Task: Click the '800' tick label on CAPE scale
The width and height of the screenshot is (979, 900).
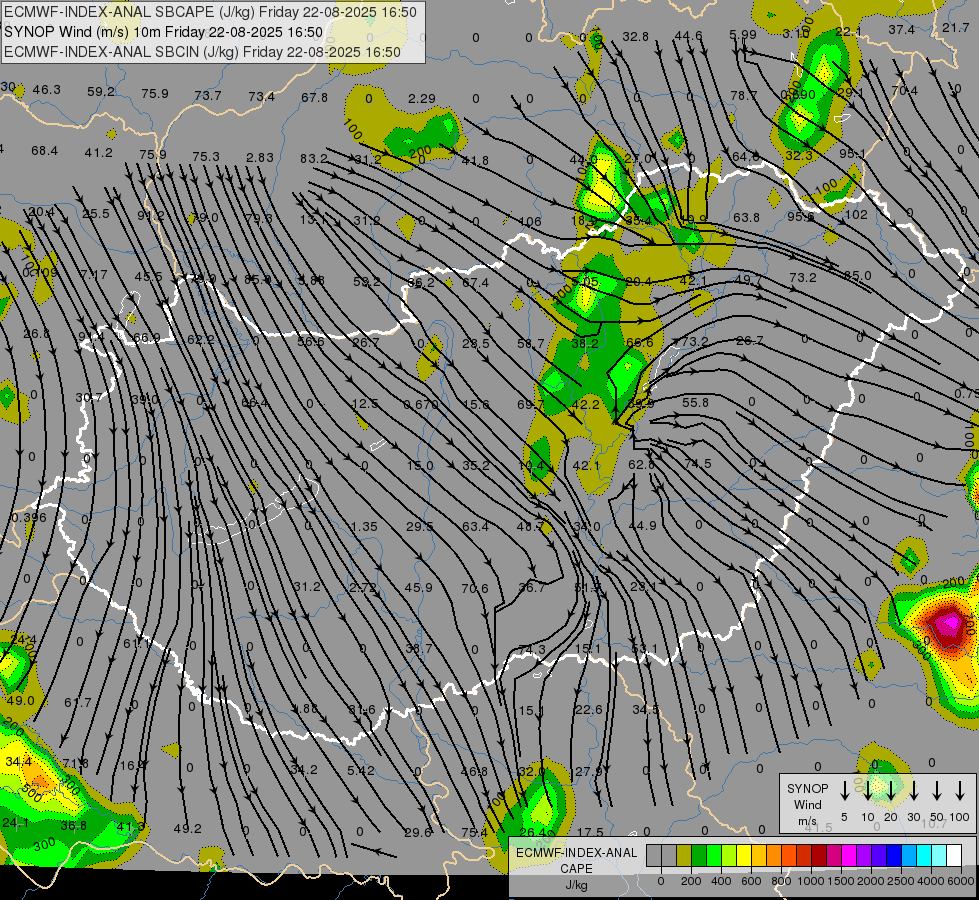Action: (780, 881)
